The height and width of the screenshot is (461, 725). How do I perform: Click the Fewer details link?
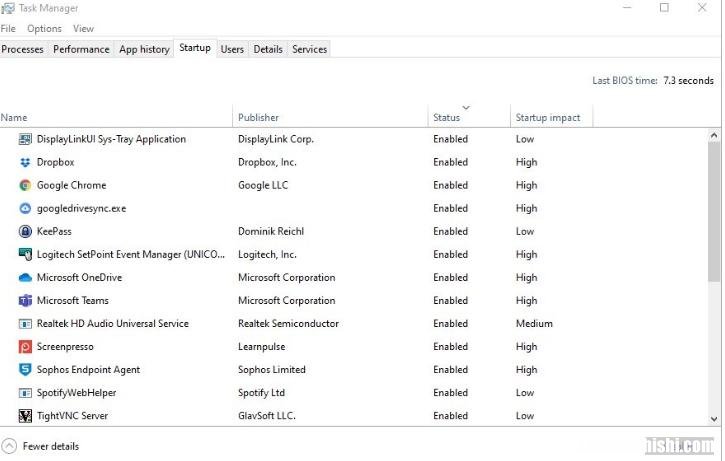(x=51, y=446)
